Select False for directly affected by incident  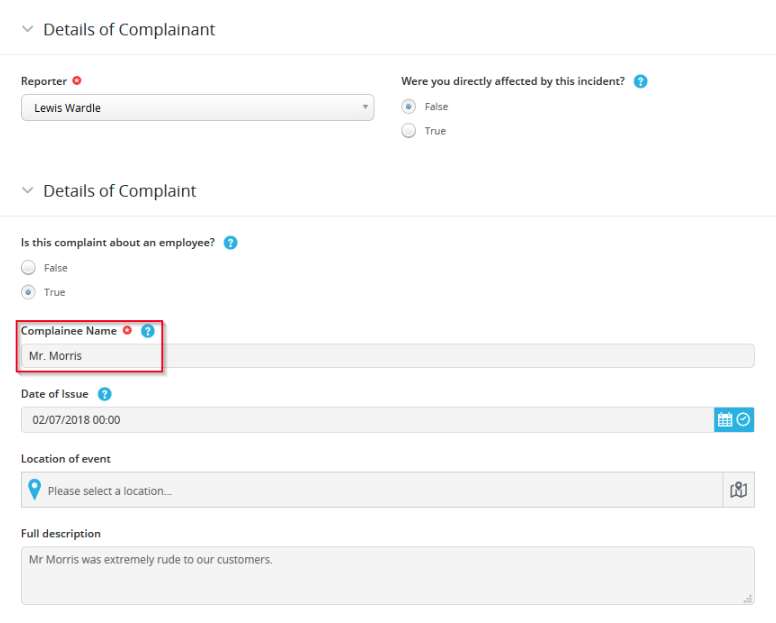pos(408,106)
